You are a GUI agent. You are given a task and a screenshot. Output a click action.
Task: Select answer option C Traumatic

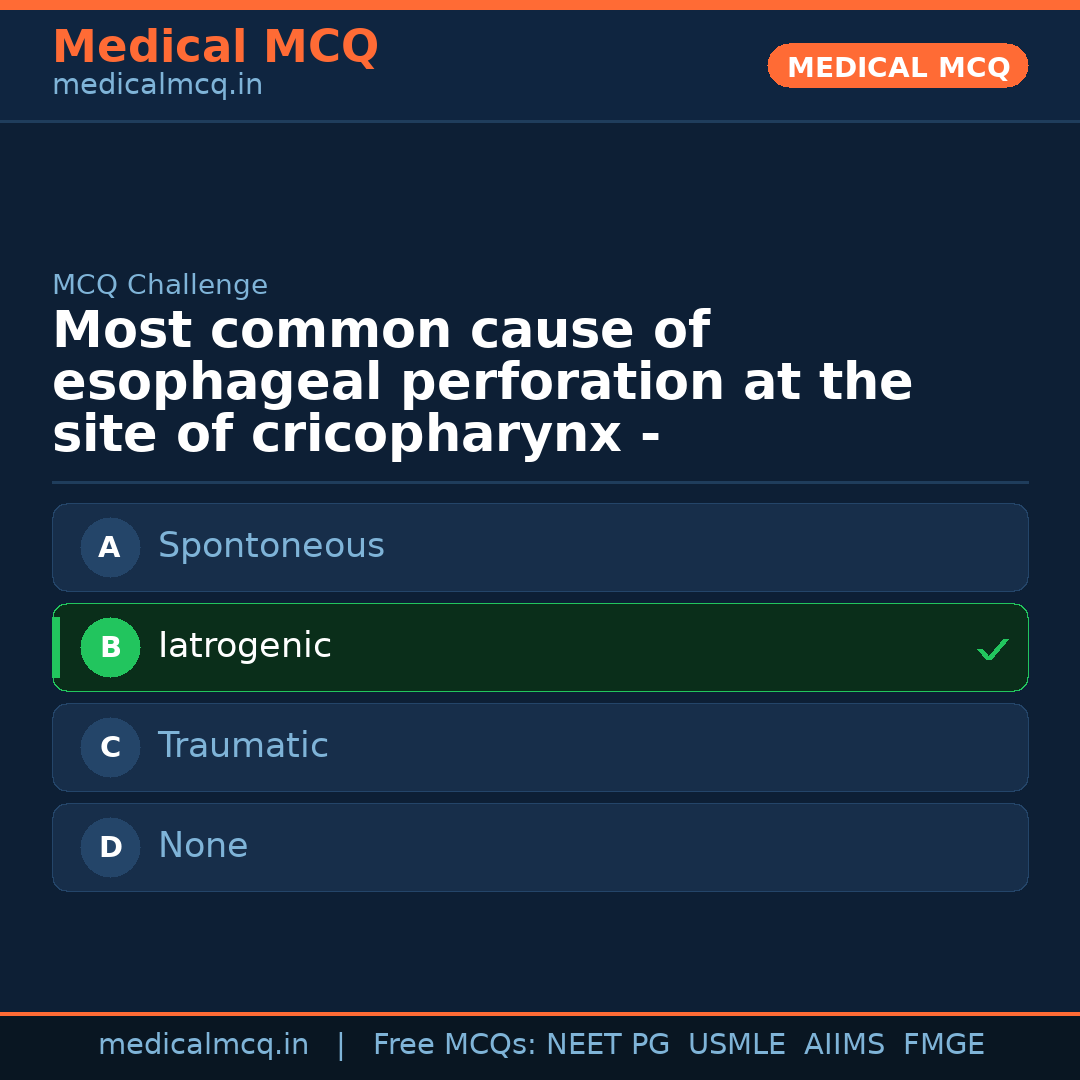tap(540, 747)
